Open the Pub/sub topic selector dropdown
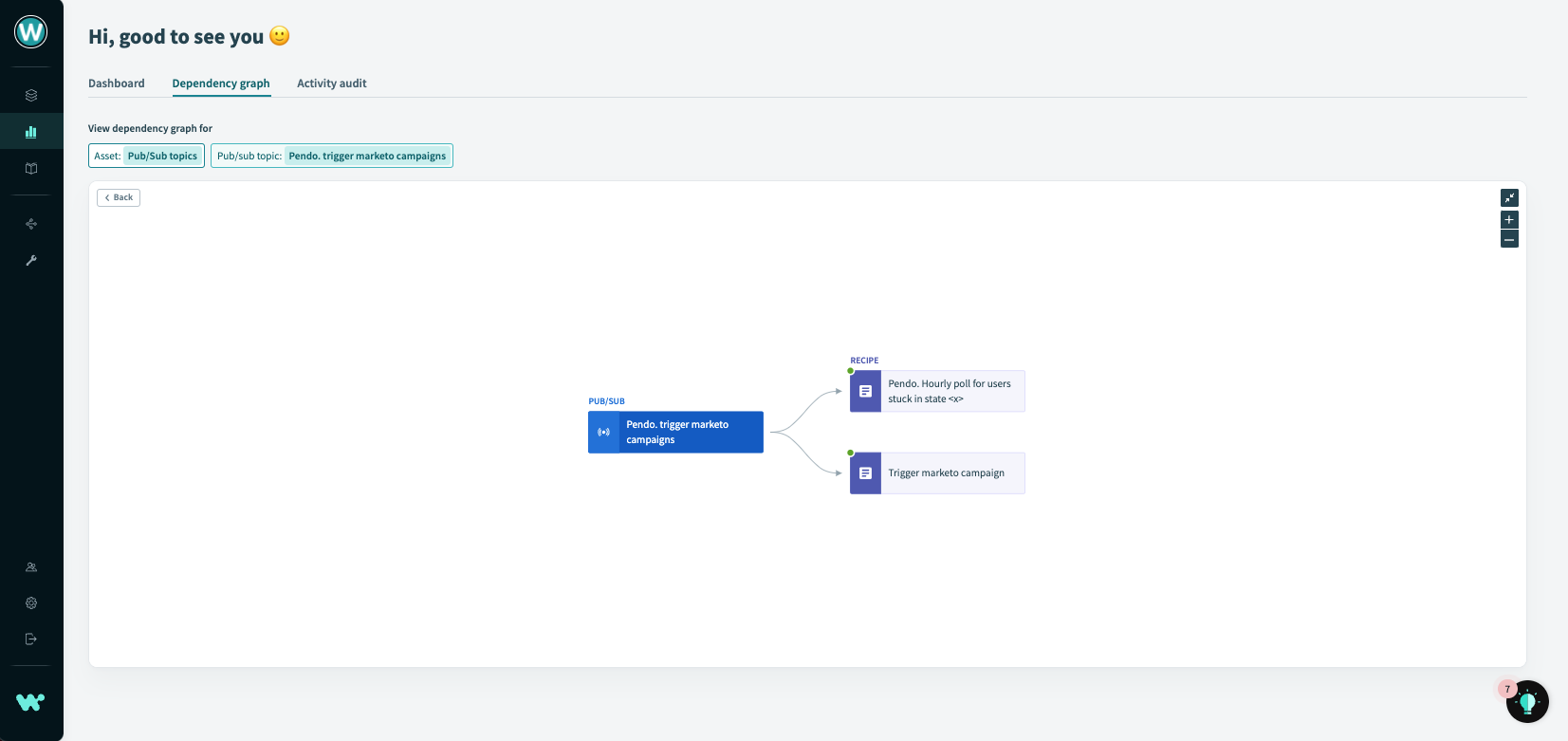1568x741 pixels. pos(332,156)
